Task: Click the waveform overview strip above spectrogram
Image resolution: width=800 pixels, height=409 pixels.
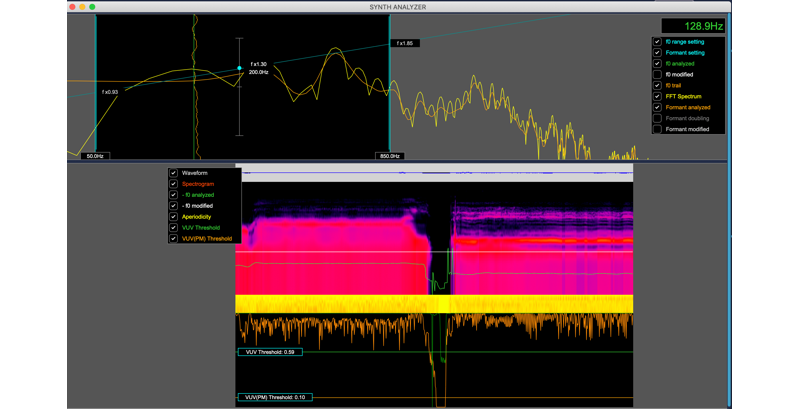Action: (434, 173)
